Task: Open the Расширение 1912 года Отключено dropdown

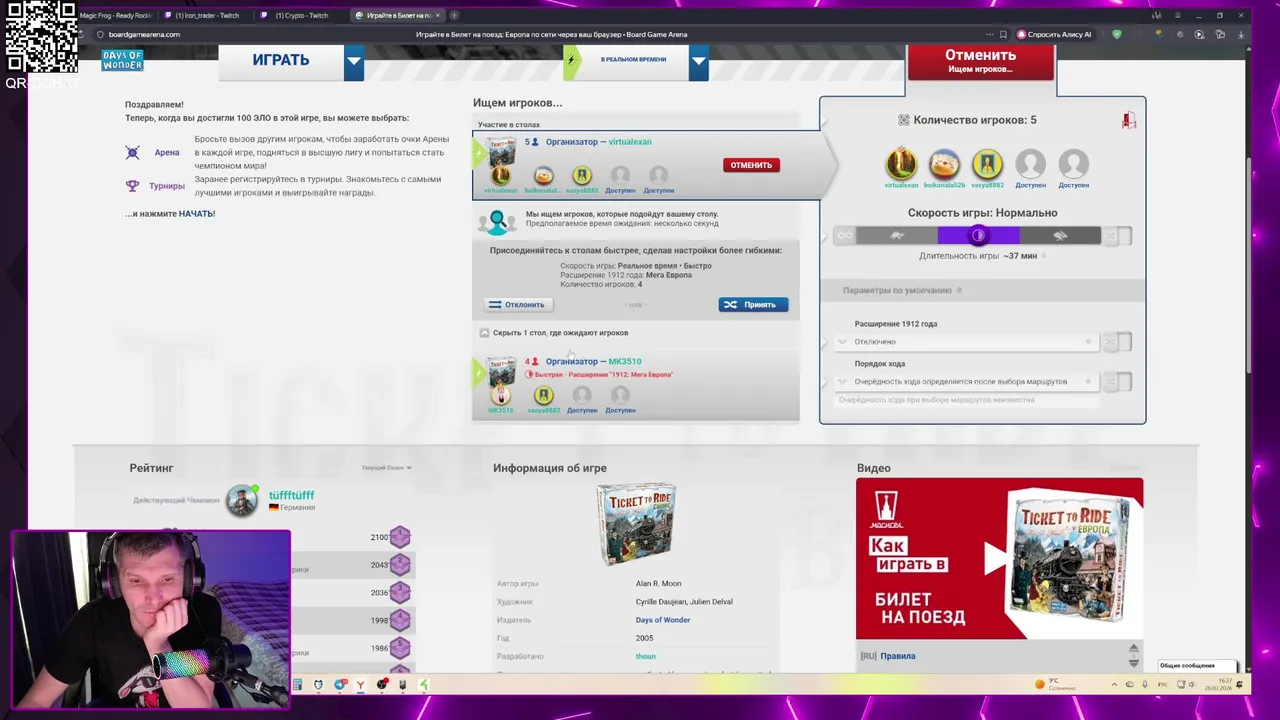Action: [969, 342]
